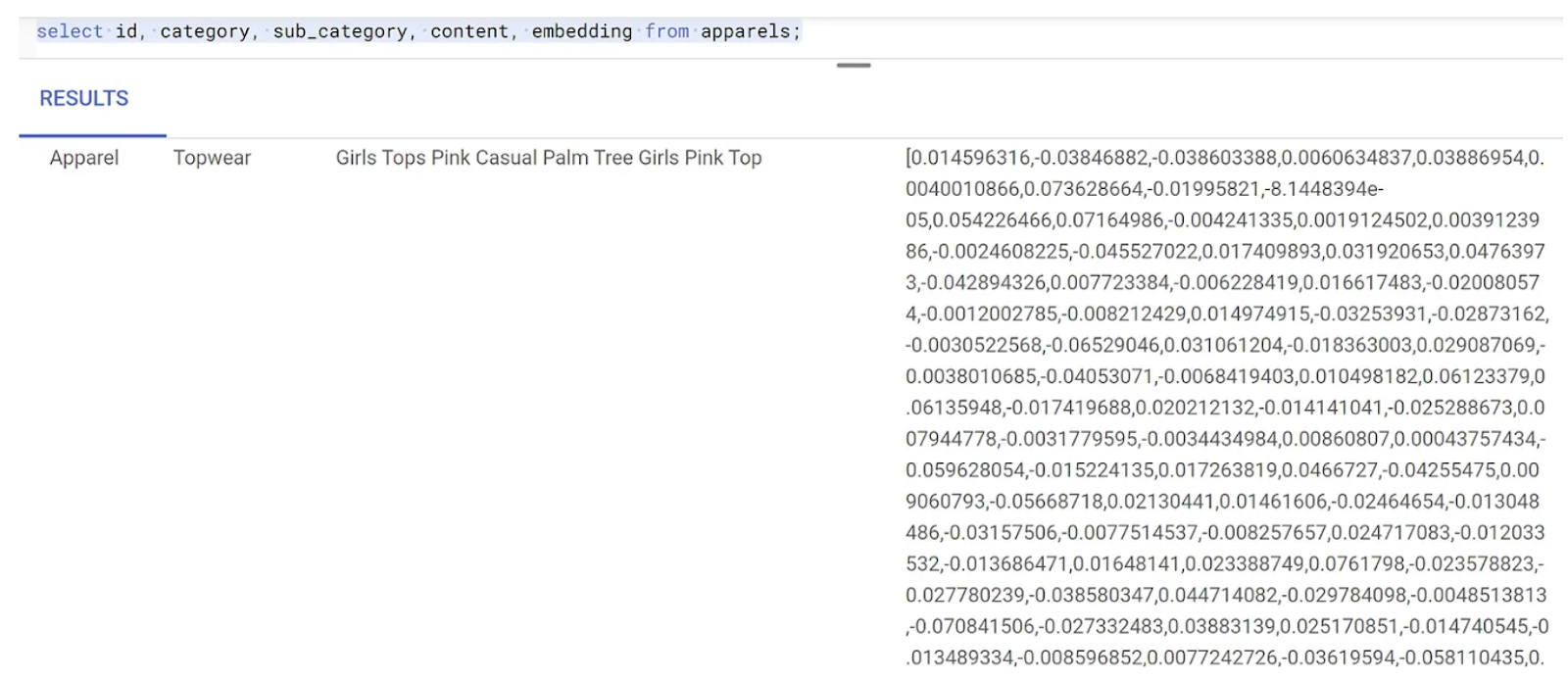The width and height of the screenshot is (1568, 679).
Task: Click the embedding line starting with 0.027780239
Action: [x=1225, y=595]
